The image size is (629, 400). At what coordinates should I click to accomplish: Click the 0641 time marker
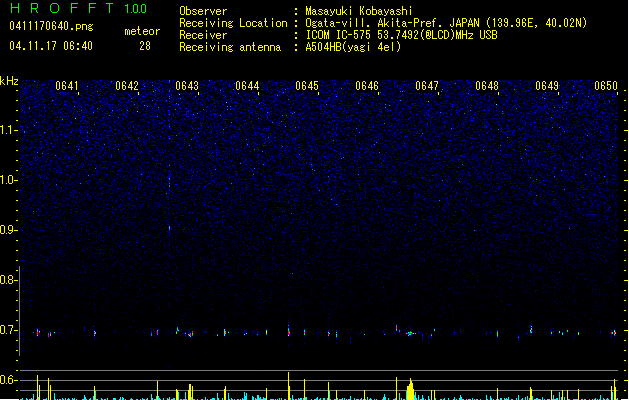pyautogui.click(x=67, y=86)
